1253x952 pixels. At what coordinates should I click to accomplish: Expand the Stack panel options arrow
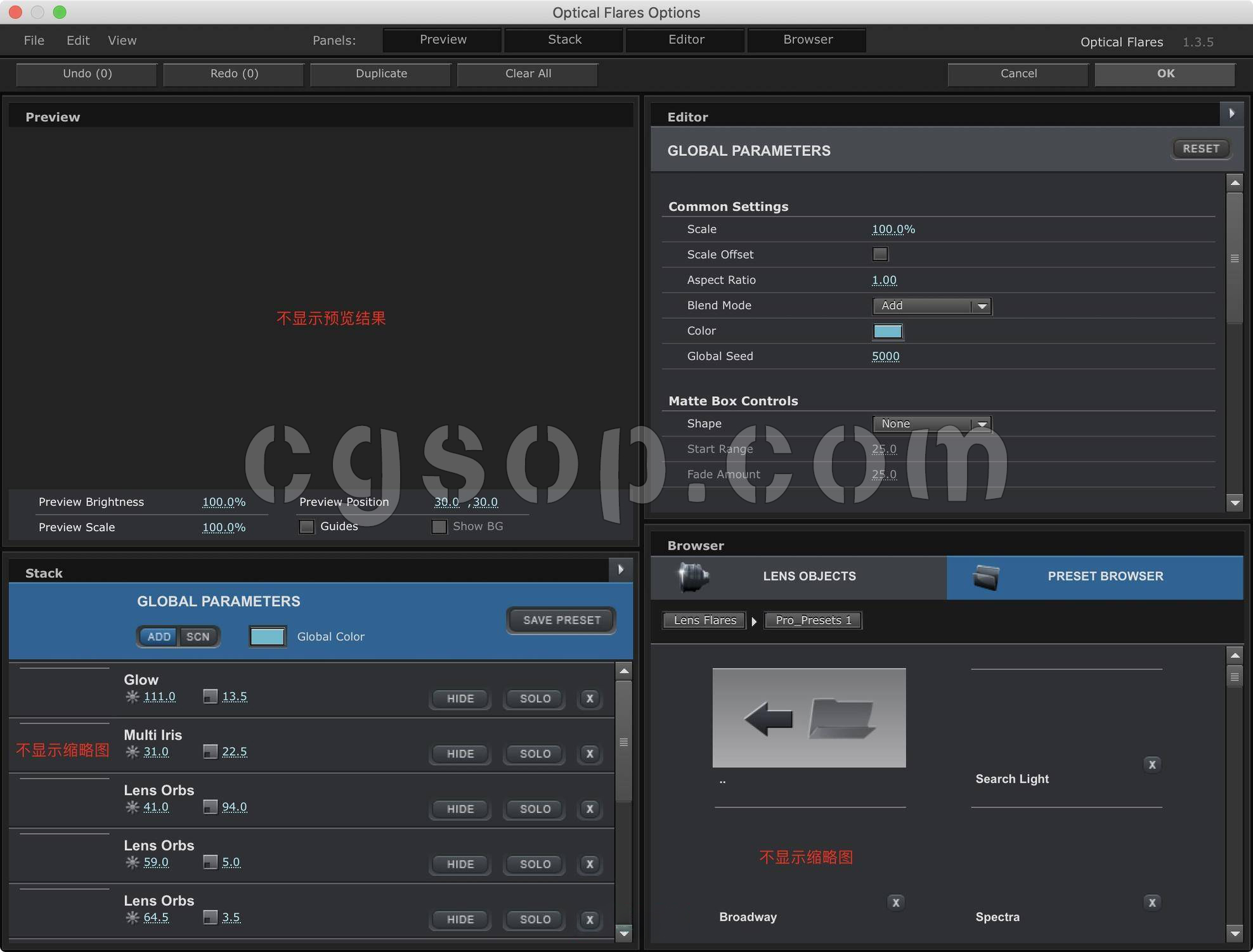(x=621, y=570)
